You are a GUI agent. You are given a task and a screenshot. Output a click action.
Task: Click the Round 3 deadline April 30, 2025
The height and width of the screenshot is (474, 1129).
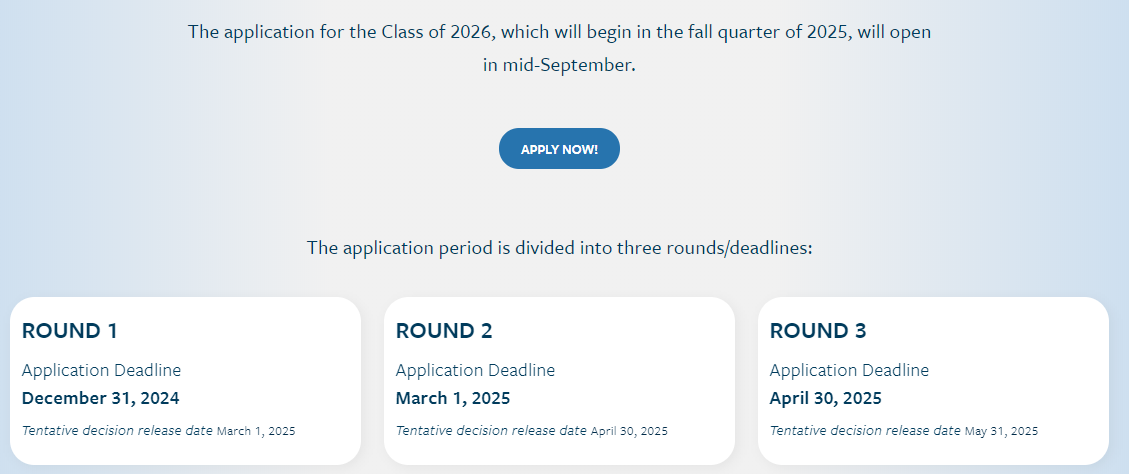pos(825,398)
